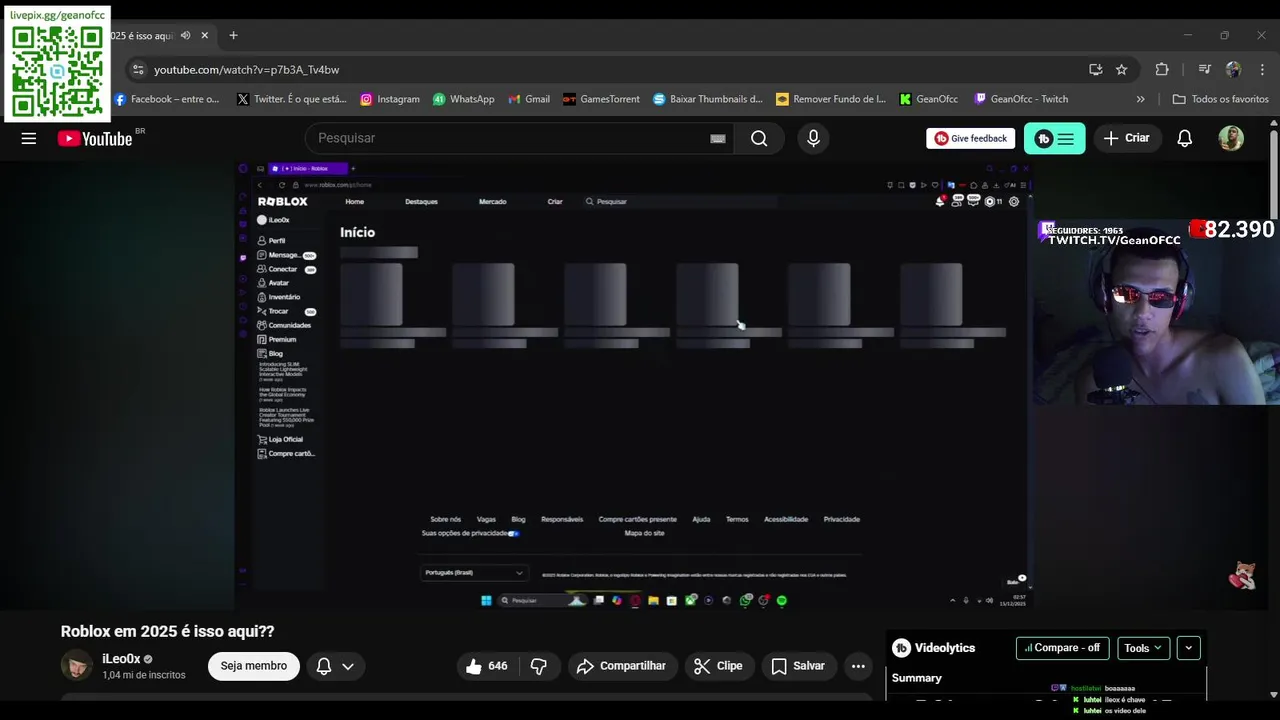This screenshot has height=720, width=1280.
Task: Bookmark this page with star icon
Action: point(1122,70)
